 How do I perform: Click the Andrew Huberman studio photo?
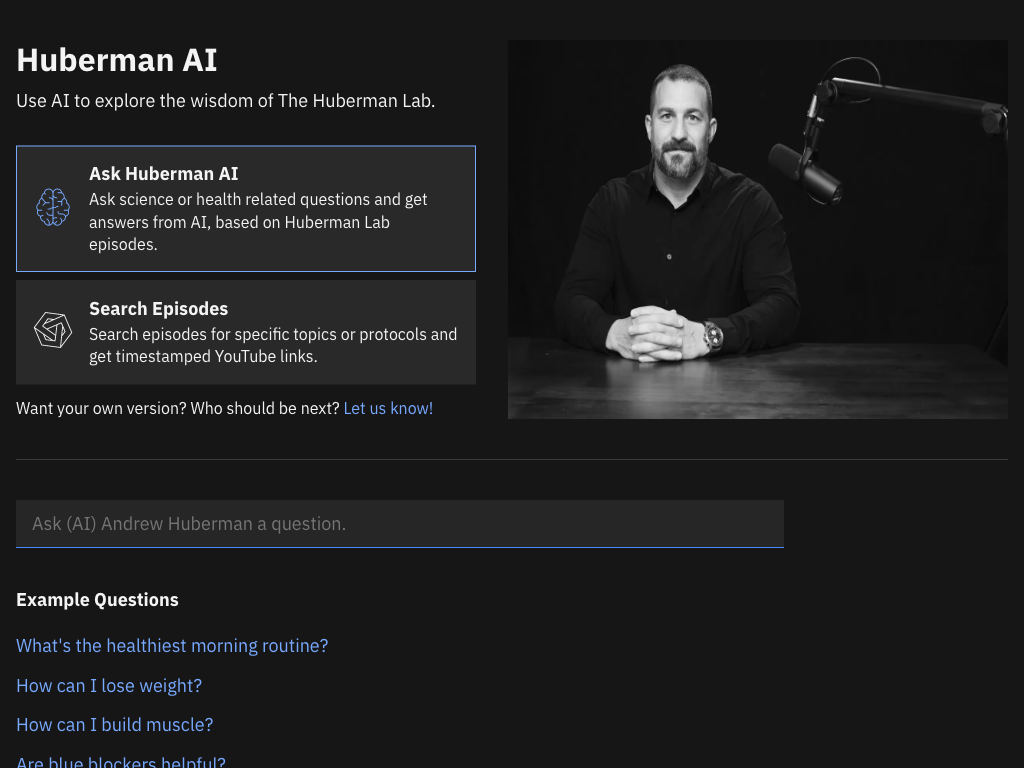coord(758,229)
